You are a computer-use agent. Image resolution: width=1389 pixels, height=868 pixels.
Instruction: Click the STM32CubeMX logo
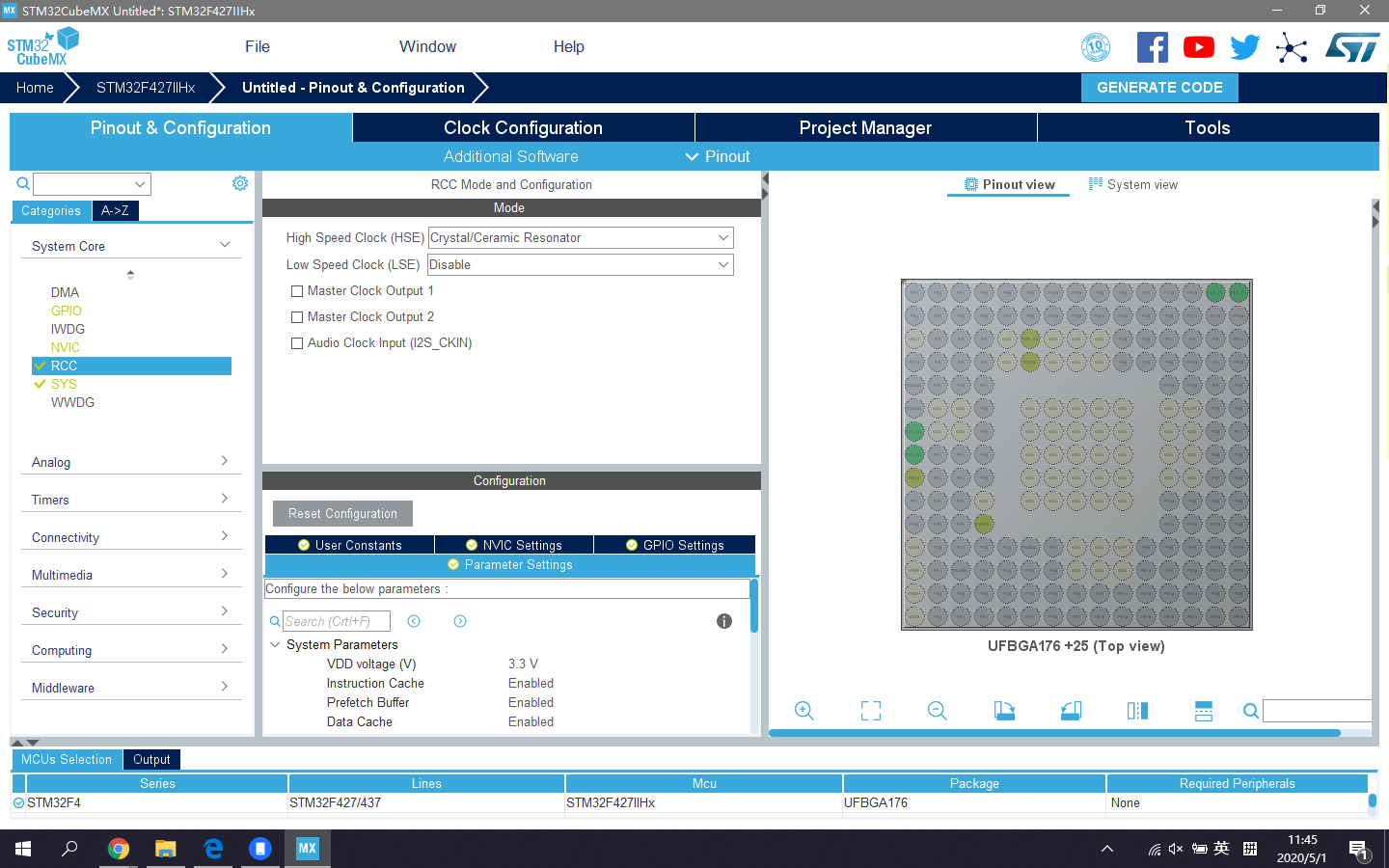tap(42, 46)
